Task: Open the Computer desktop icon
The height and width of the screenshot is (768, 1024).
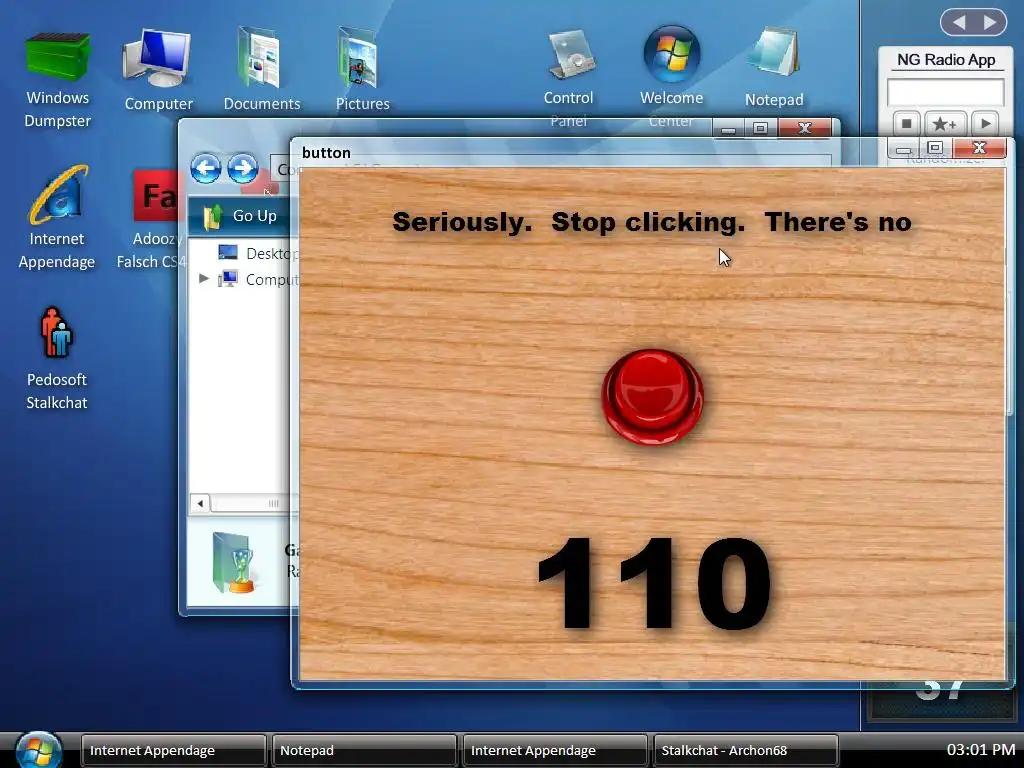Action: coord(158,70)
